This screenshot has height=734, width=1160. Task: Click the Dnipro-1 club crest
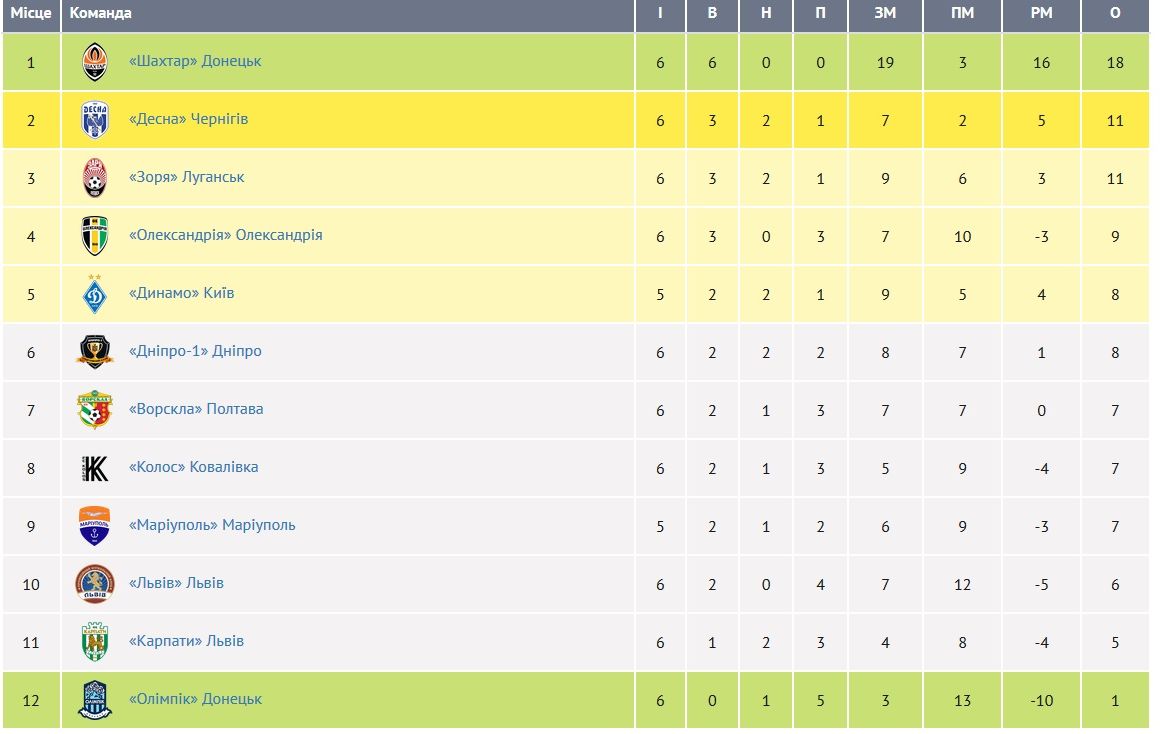point(95,352)
